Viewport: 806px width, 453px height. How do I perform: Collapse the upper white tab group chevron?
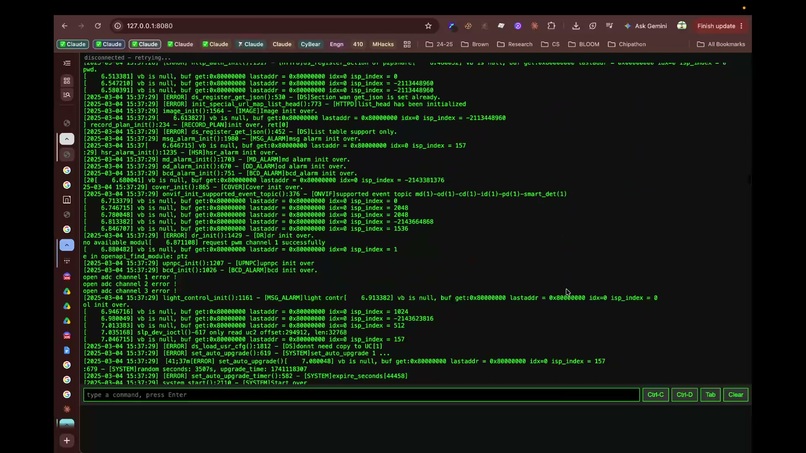tap(67, 139)
